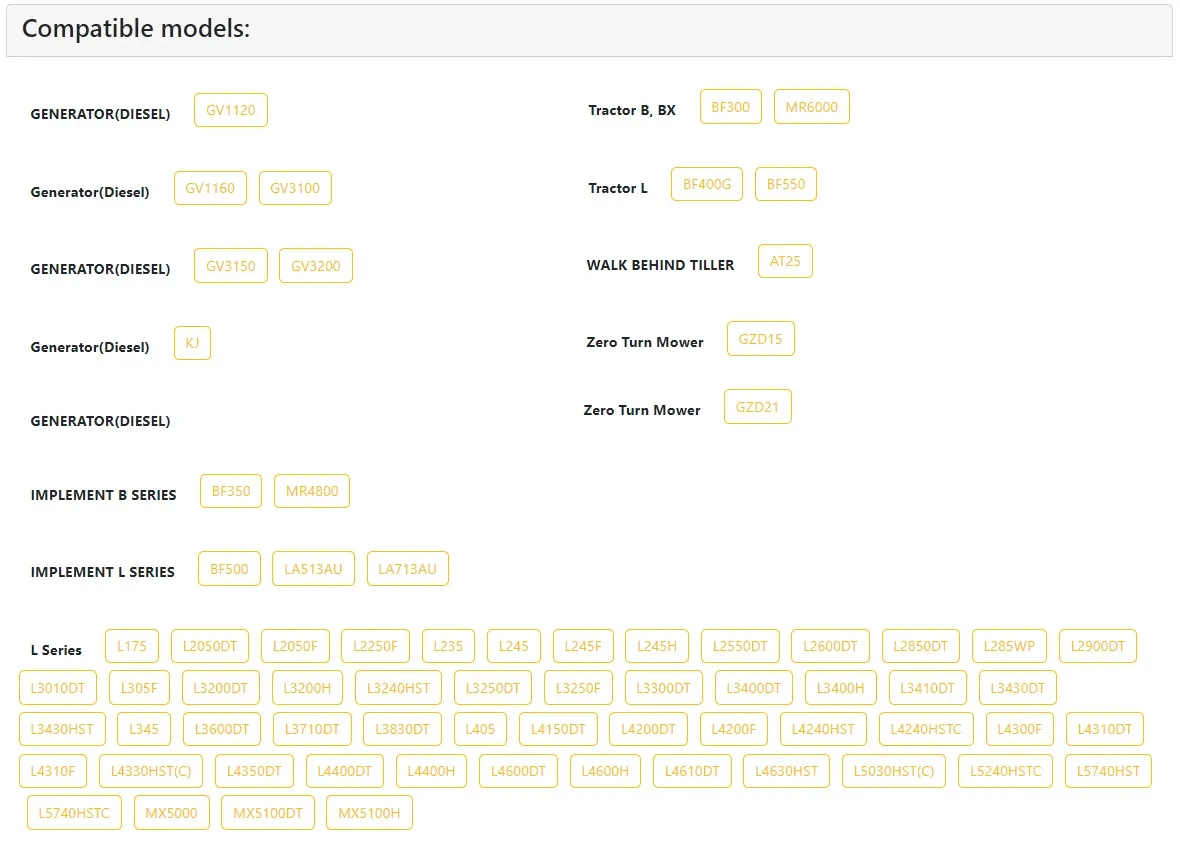Open the L4630HST model tag
Viewport: 1180px width, 868px height.
[786, 771]
